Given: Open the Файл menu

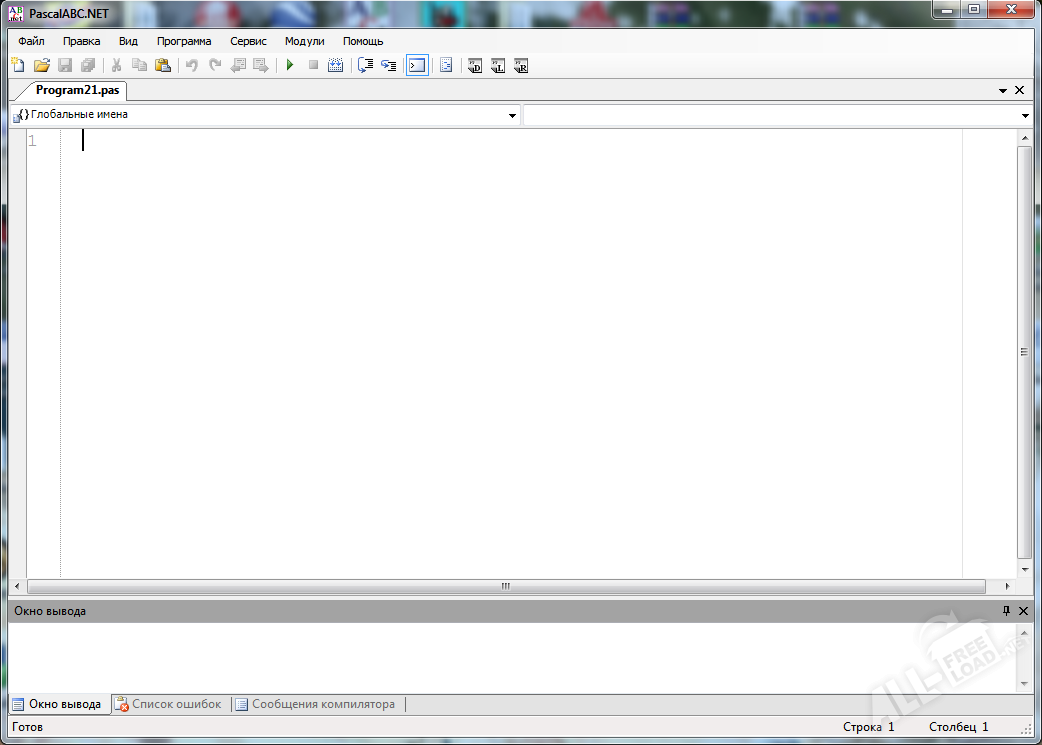Looking at the screenshot, I should [31, 41].
